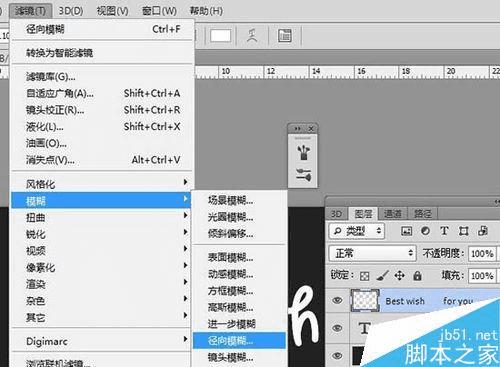Viewport: 500px width, 367px height.
Task: Open 滤镜库(G)...
Action: [102, 77]
